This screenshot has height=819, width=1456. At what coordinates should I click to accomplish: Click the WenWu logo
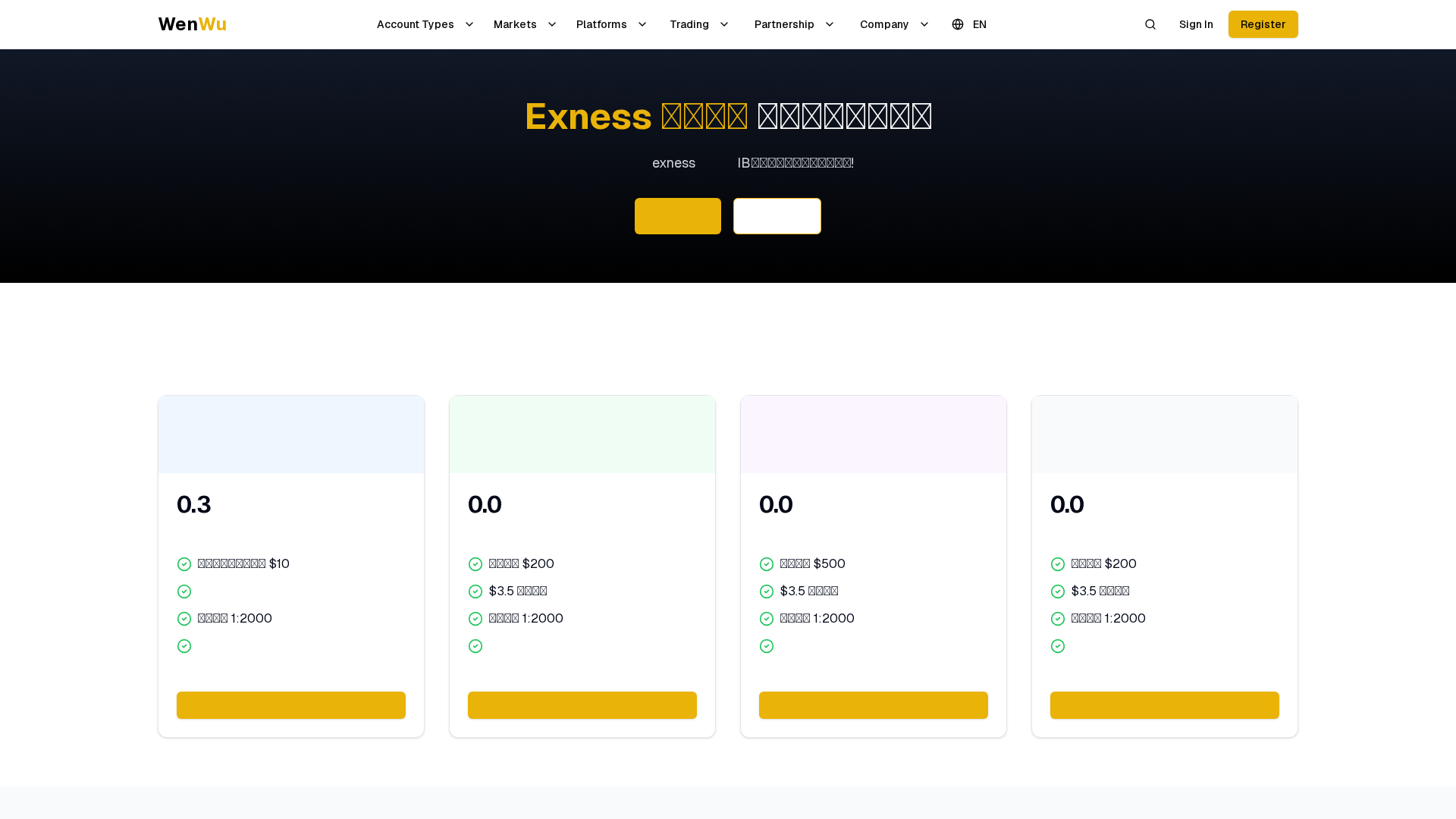click(x=192, y=24)
